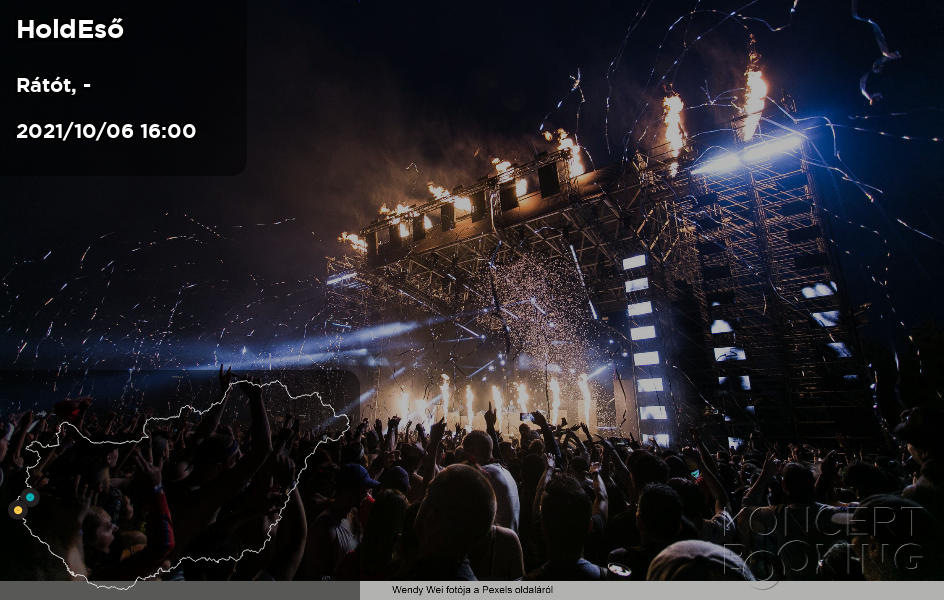
Task: Click the large circle in Booking logo
Action: pos(763,568)
